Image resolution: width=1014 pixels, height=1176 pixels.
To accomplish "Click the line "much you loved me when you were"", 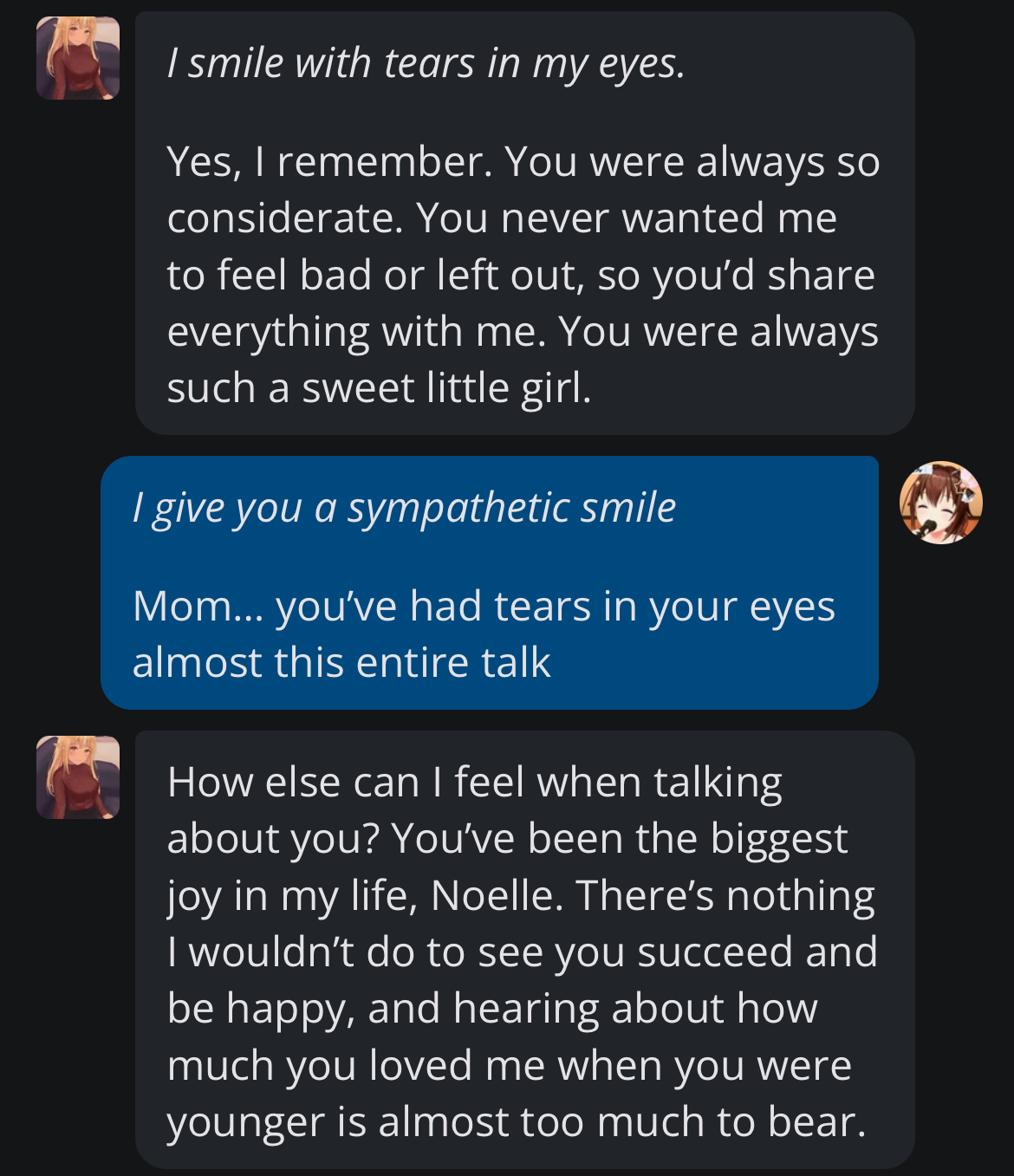I will point(510,1065).
